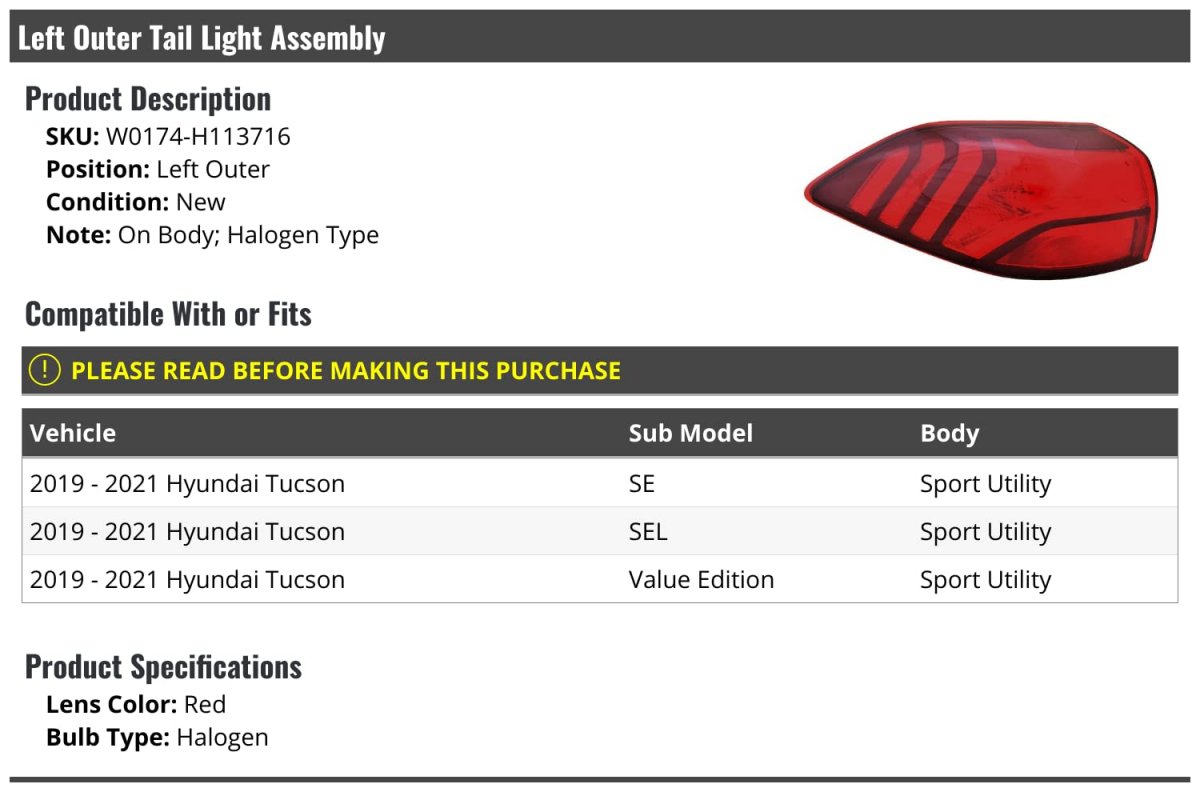Click the Product Specifications heading
This screenshot has width=1200, height=792.
coord(163,666)
